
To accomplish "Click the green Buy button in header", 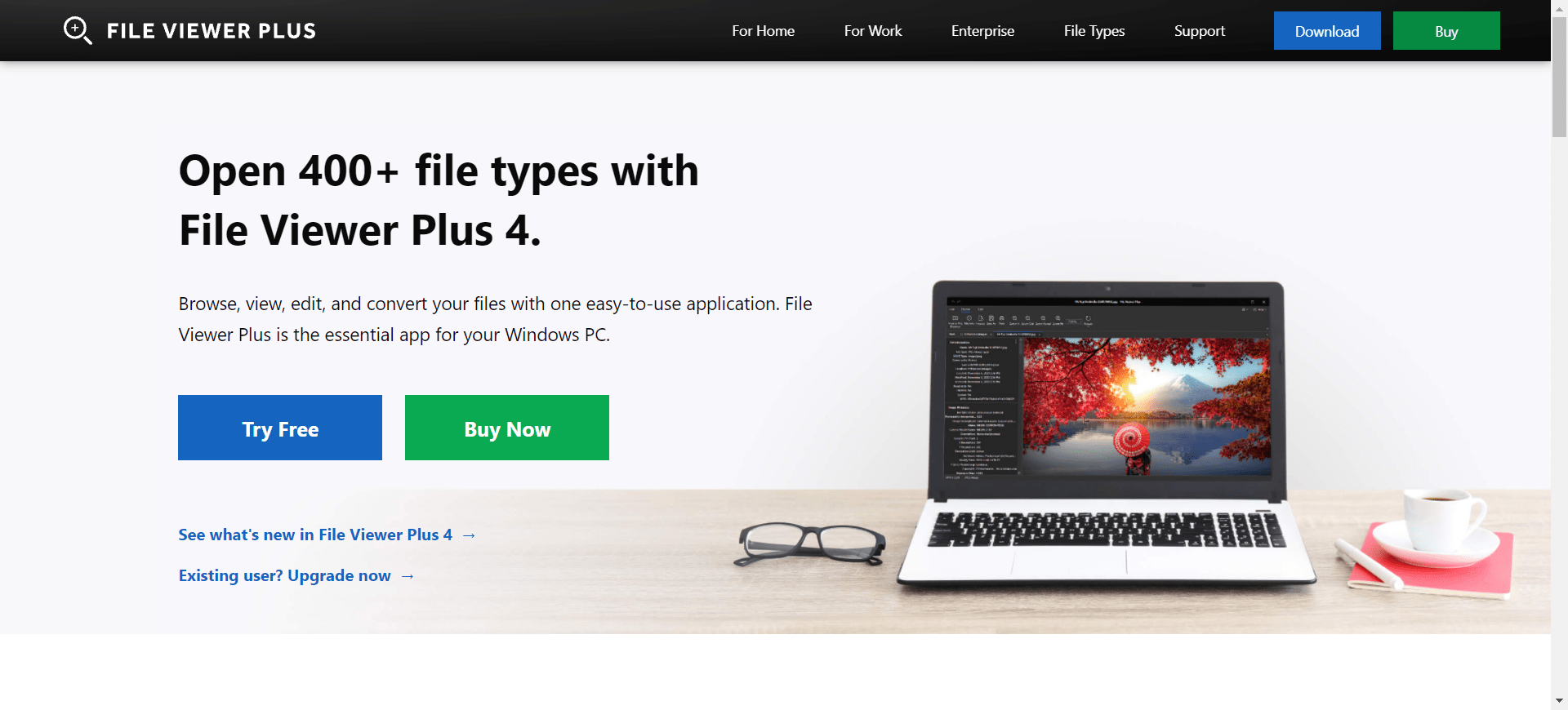I will (1446, 31).
